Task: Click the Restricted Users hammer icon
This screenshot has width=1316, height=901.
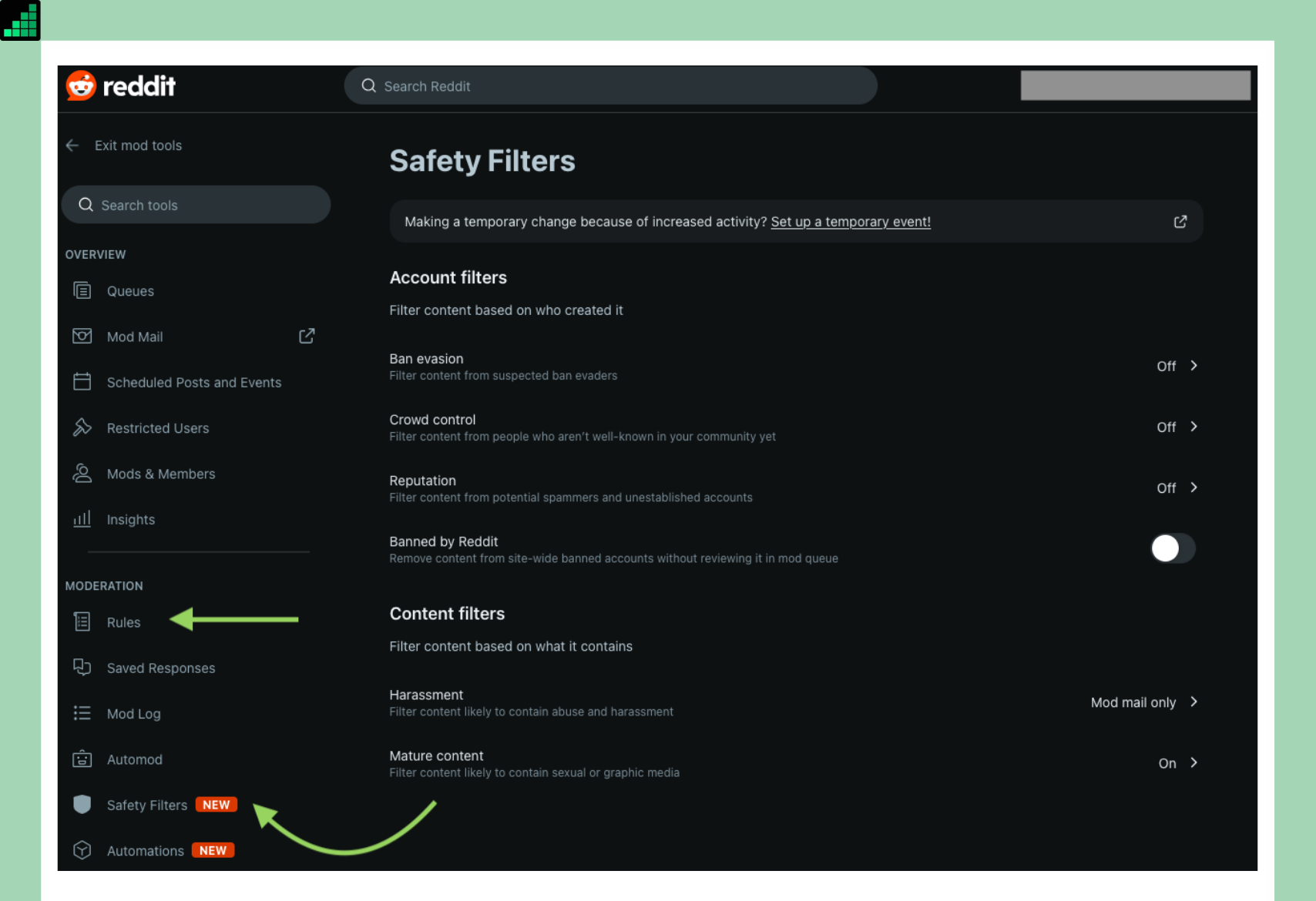Action: [x=82, y=427]
